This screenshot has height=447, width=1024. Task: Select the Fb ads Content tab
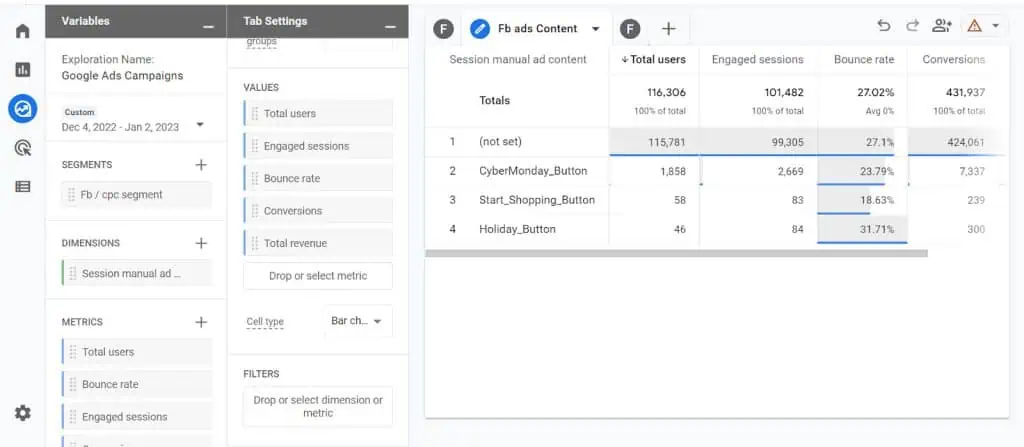coord(537,29)
